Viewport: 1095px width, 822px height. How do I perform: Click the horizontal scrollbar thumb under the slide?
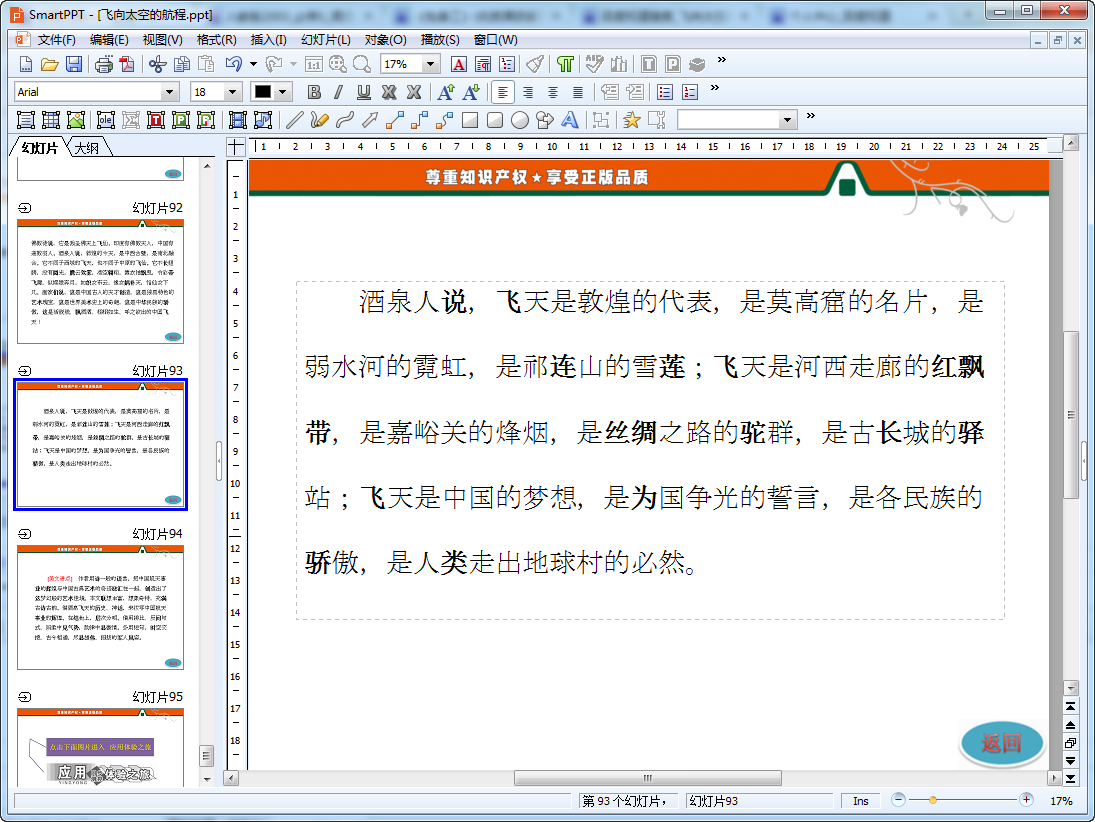coord(647,777)
